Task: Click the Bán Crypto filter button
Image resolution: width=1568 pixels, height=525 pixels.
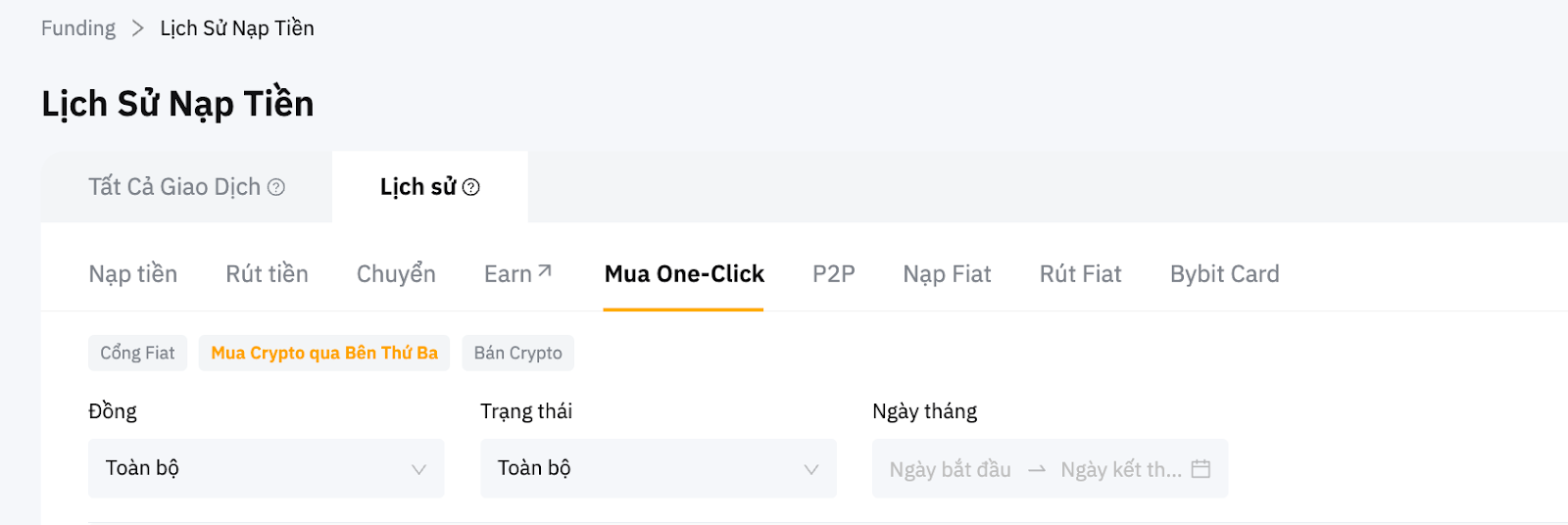Action: (517, 353)
